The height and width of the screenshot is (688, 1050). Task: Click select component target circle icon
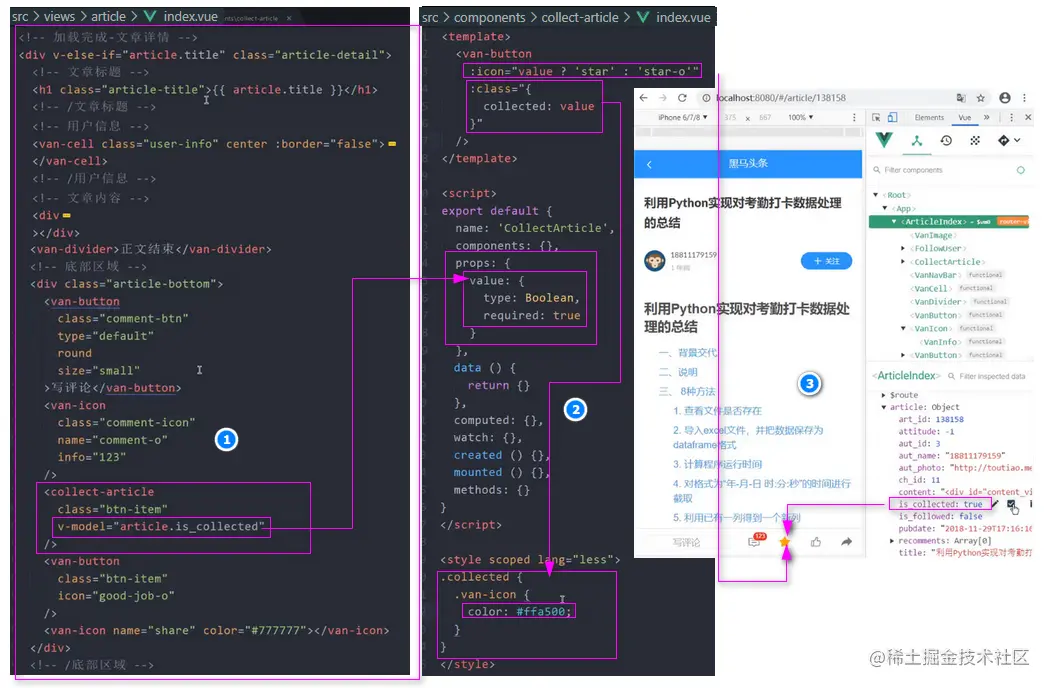(1021, 170)
